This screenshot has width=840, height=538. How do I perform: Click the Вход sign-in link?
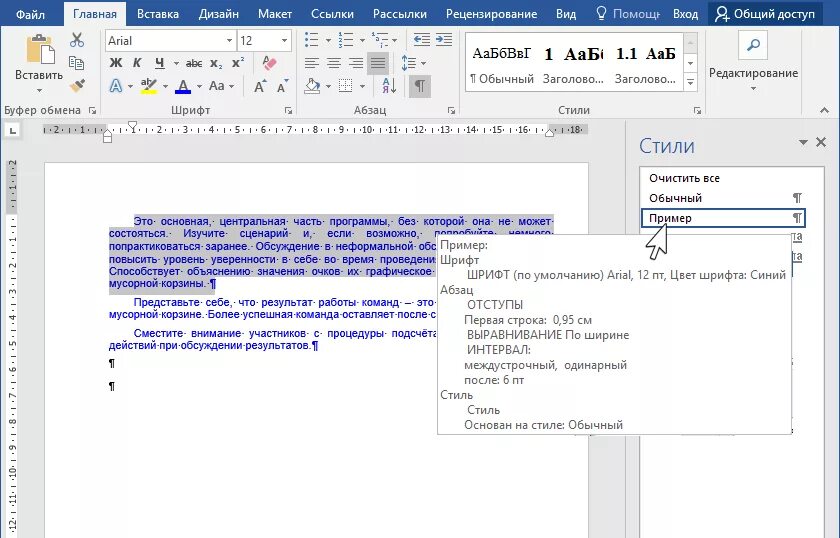point(685,13)
